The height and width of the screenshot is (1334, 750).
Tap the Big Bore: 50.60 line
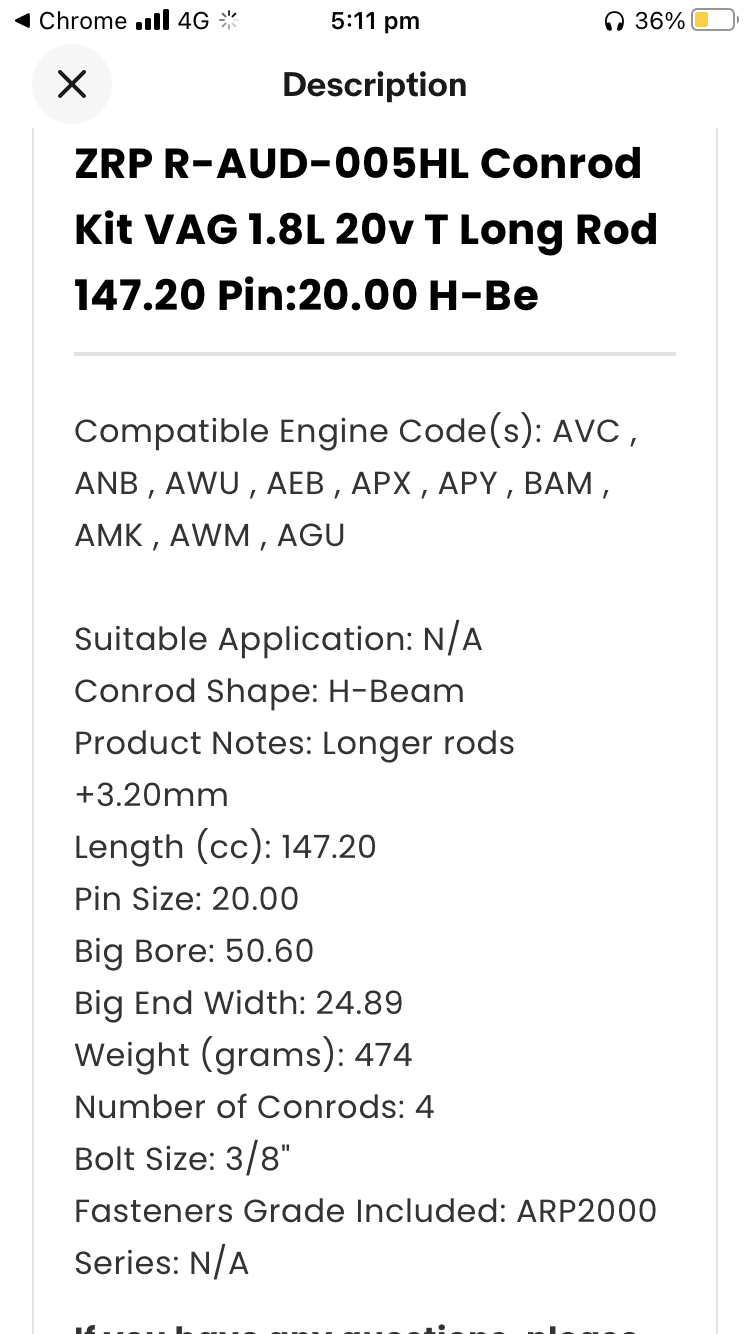194,951
